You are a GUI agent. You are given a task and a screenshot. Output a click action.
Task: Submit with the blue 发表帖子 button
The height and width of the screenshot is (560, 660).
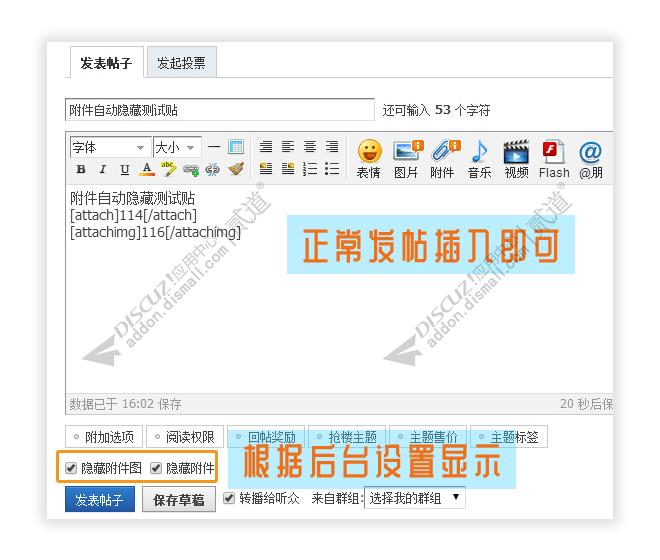coord(100,499)
